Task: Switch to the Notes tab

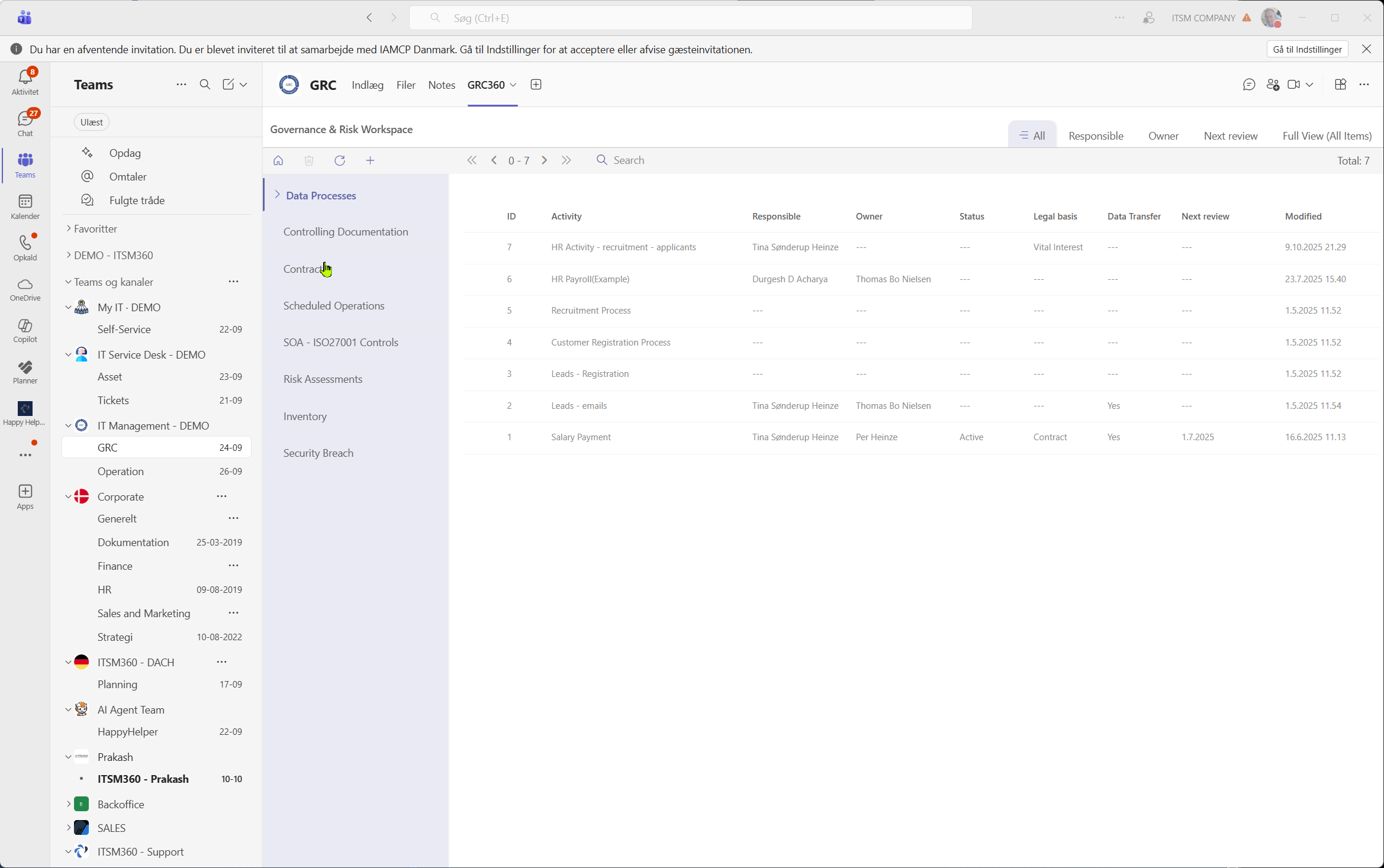Action: tap(441, 85)
